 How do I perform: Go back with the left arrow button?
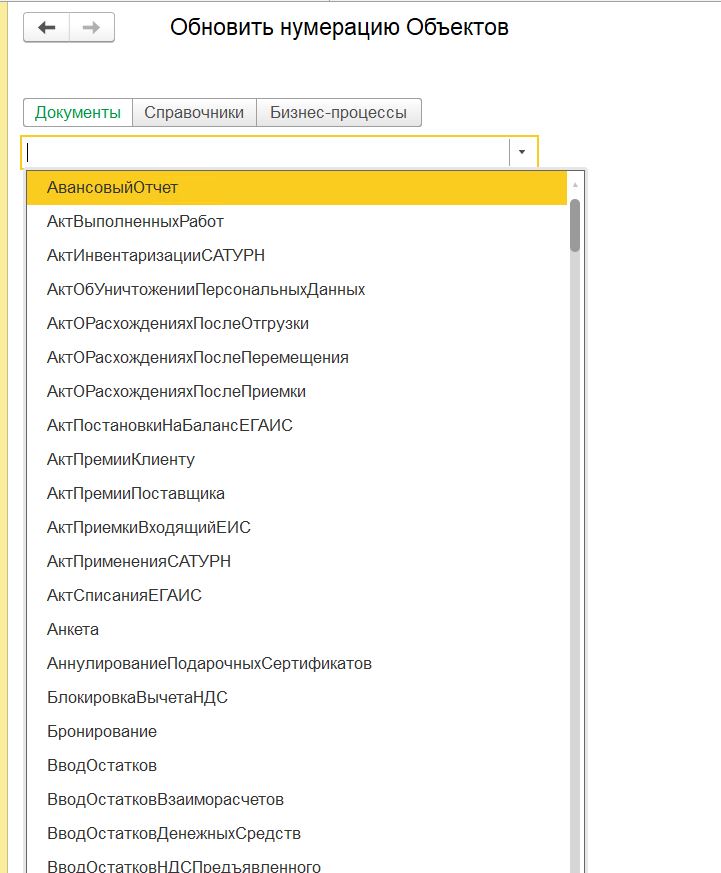[x=47, y=27]
